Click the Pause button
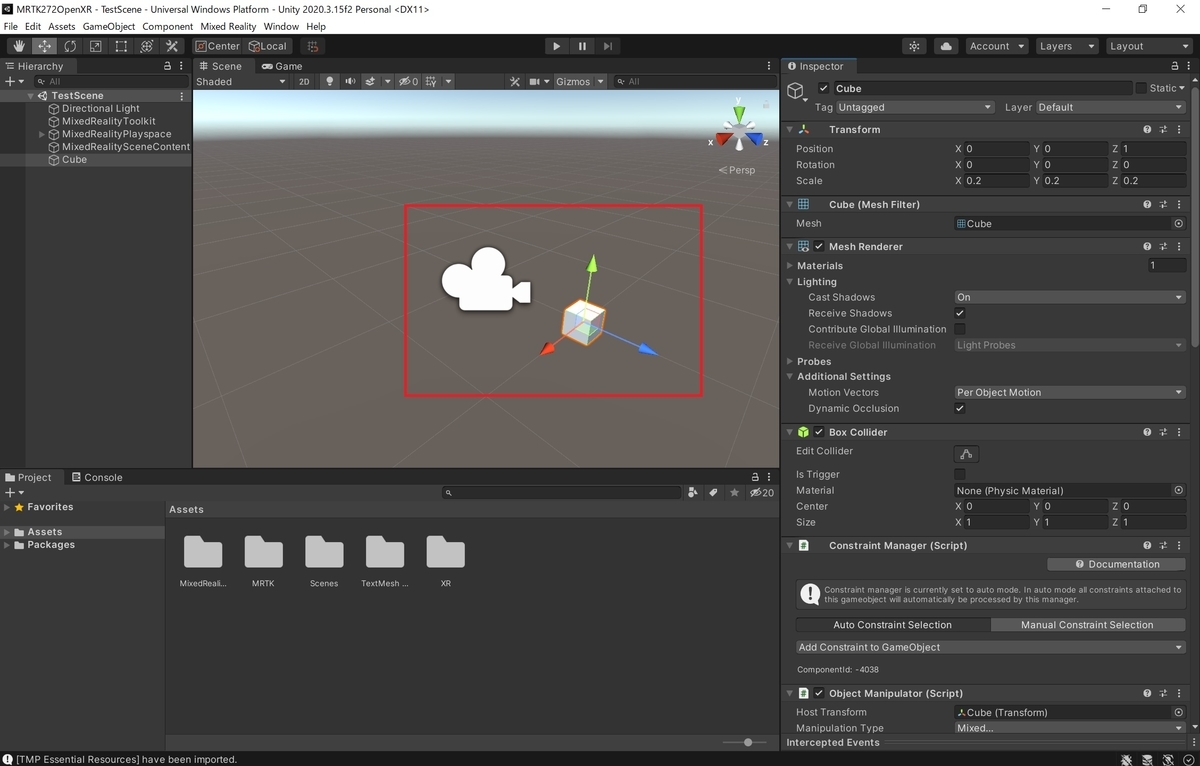 pos(582,46)
